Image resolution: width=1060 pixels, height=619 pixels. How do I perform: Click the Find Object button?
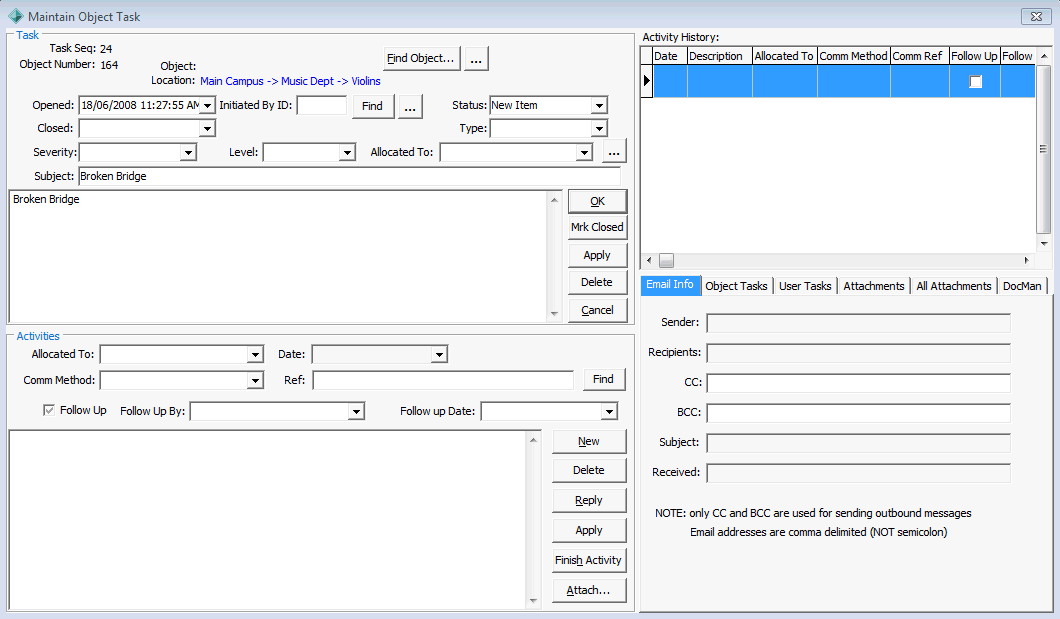click(422, 59)
